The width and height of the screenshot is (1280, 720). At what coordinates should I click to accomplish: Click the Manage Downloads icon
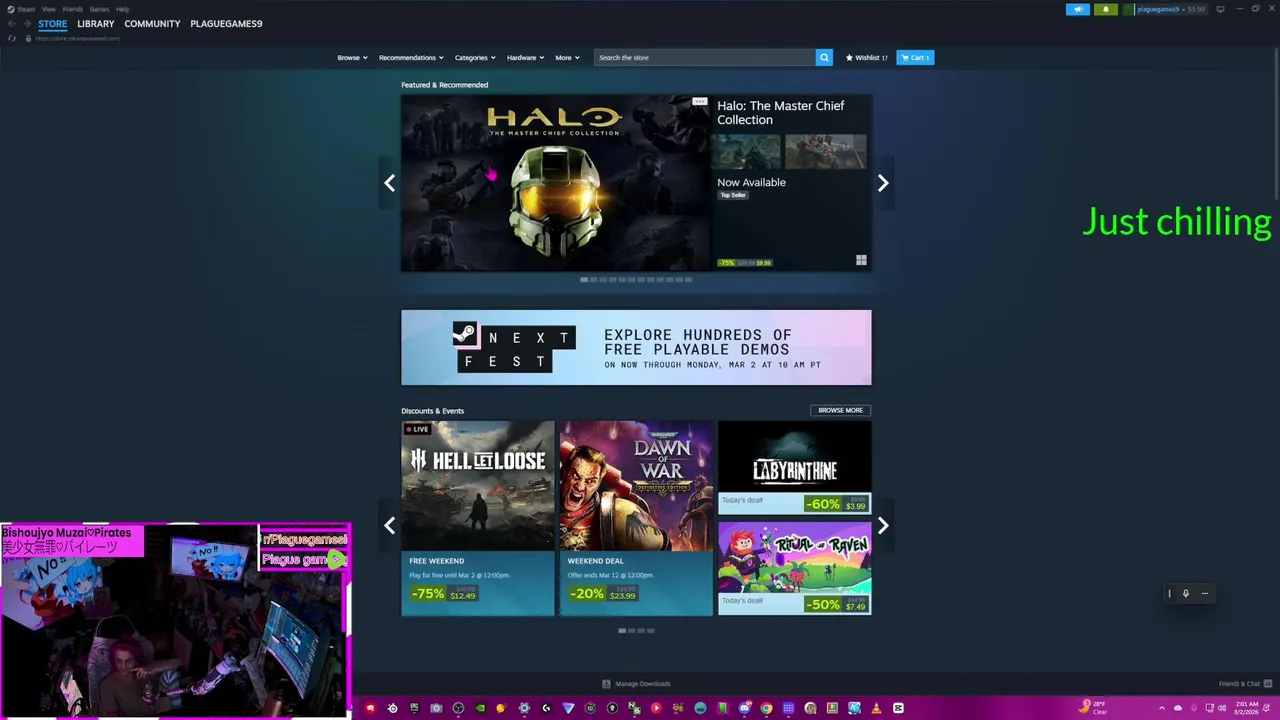[606, 684]
